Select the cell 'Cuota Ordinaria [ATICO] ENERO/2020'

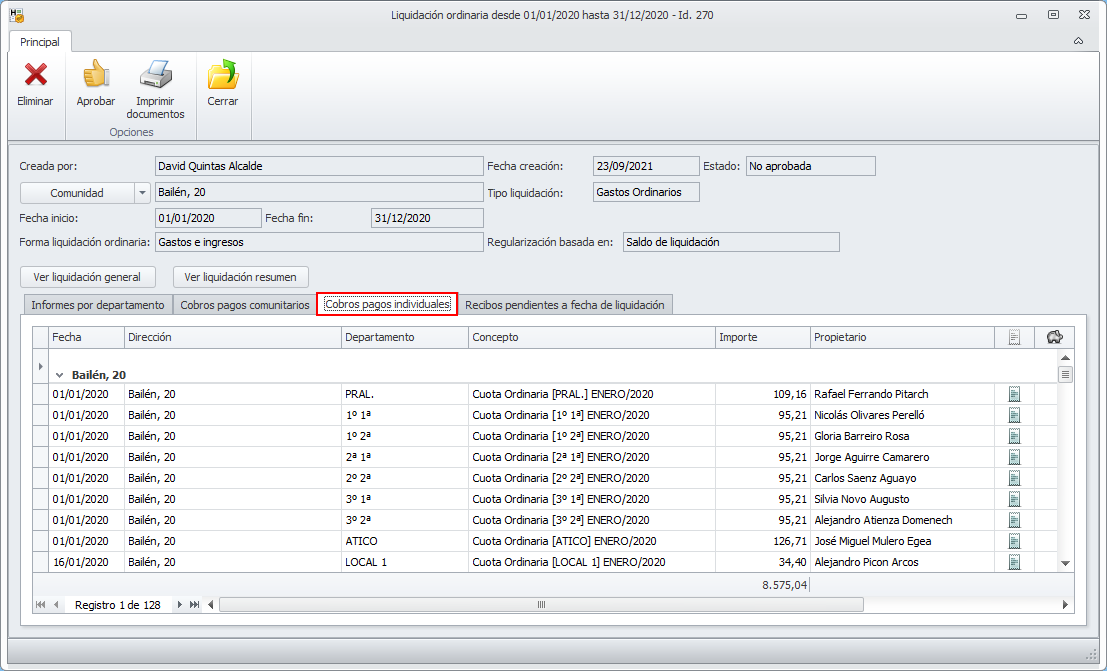[592, 541]
